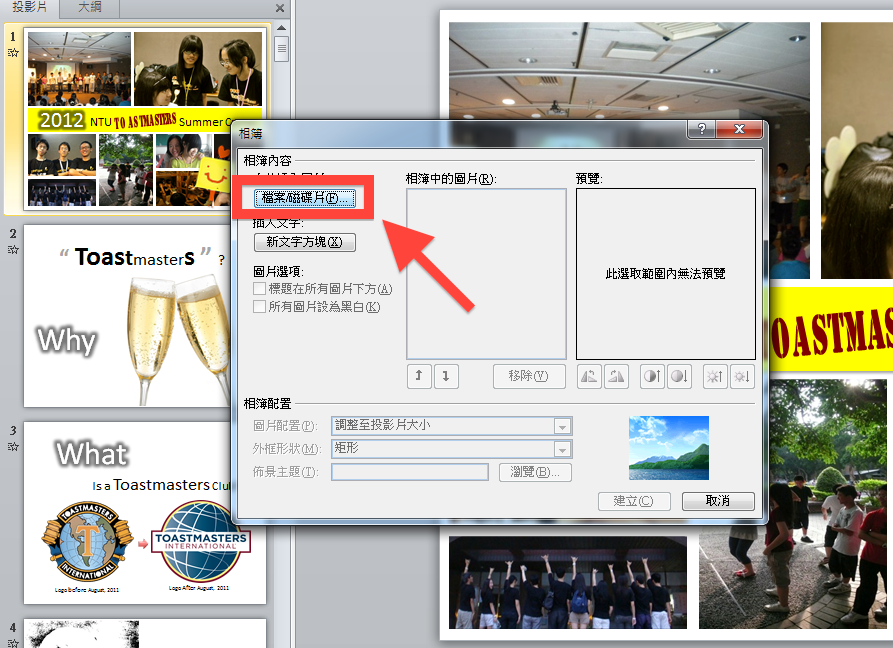
Task: Close the 相簿 dialog with X
Action: tap(739, 129)
